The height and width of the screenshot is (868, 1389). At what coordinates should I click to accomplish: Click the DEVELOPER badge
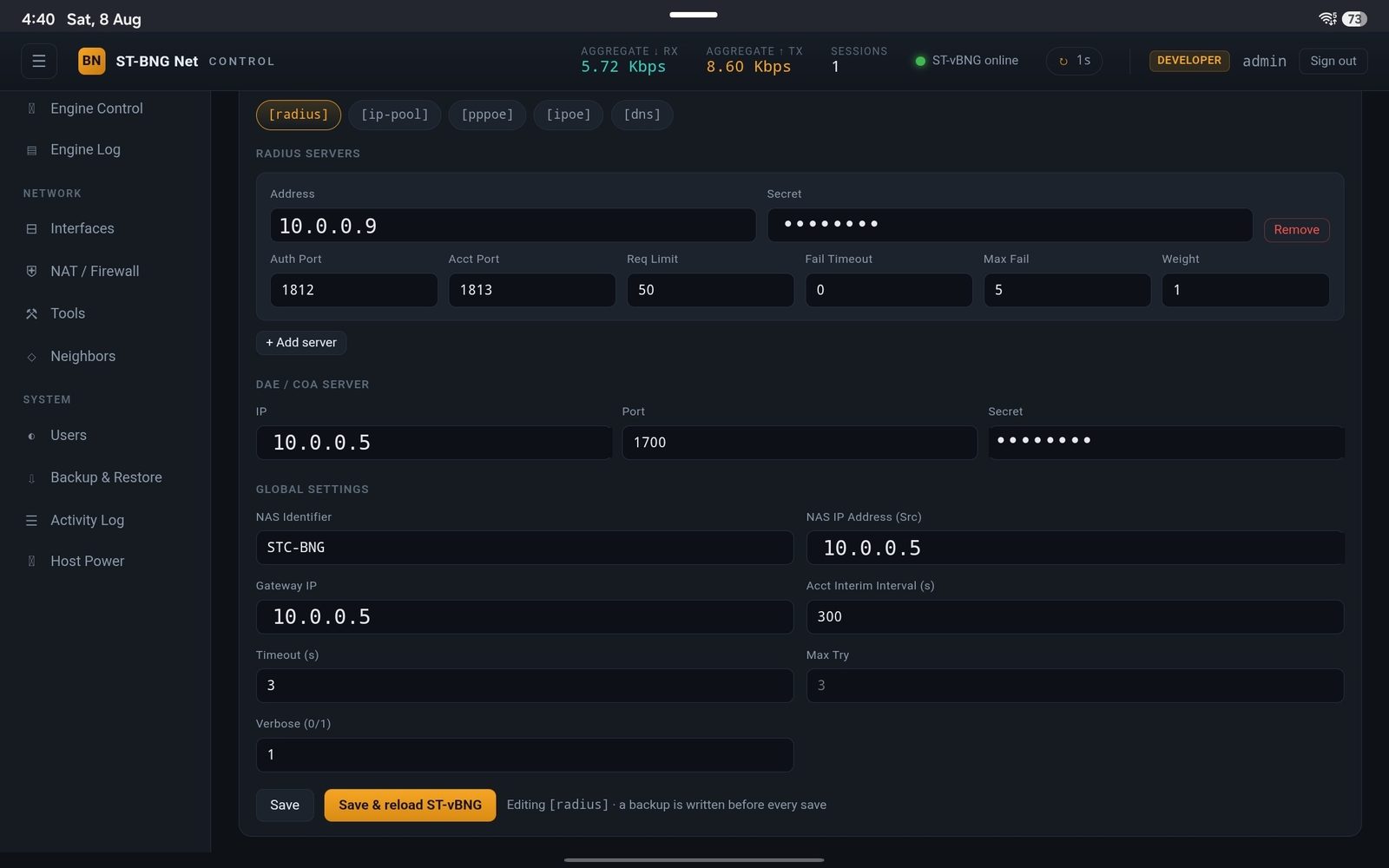click(1188, 61)
